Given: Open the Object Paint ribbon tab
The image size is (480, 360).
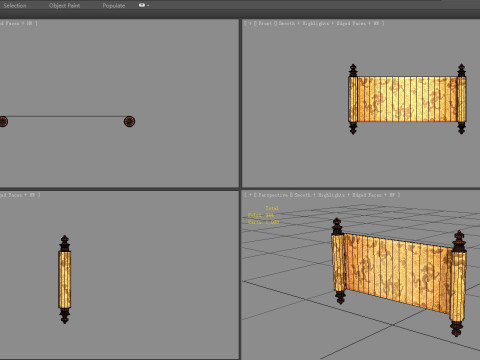Looking at the screenshot, I should coord(64,5).
